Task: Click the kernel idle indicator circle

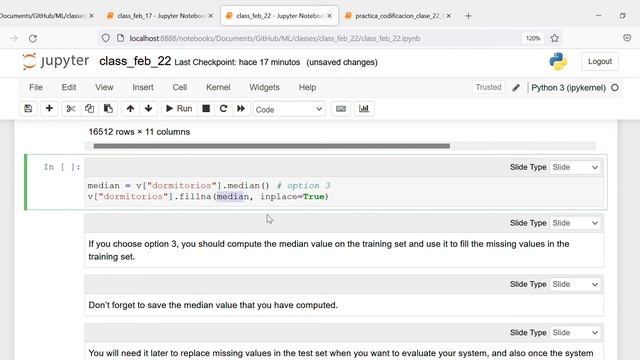Action: pos(615,88)
